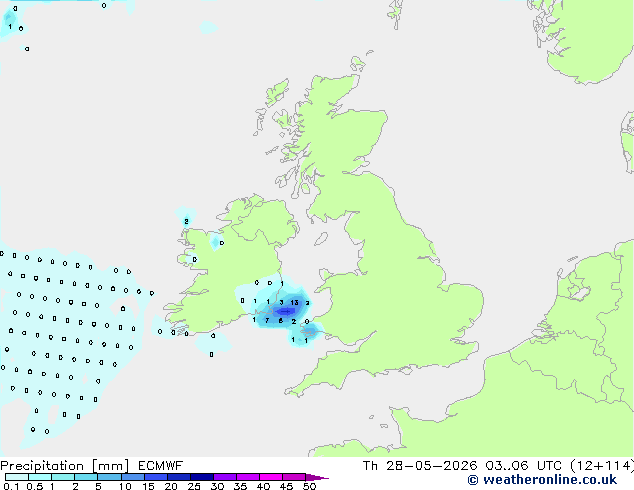Image resolution: width=634 pixels, height=490 pixels.
Task: Pick the 10–15 mm blue legend swatch
Action: [x=133, y=477]
